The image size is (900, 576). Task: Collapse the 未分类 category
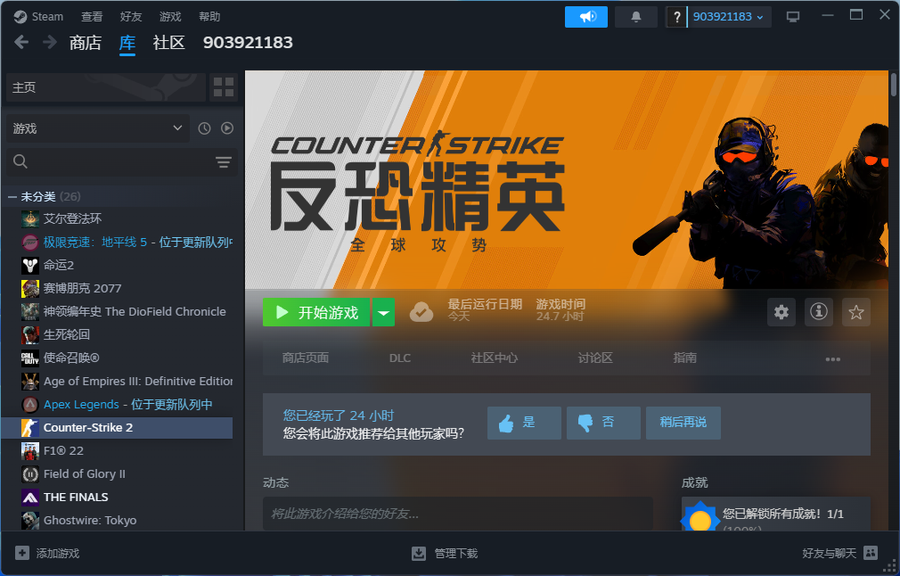coord(12,197)
